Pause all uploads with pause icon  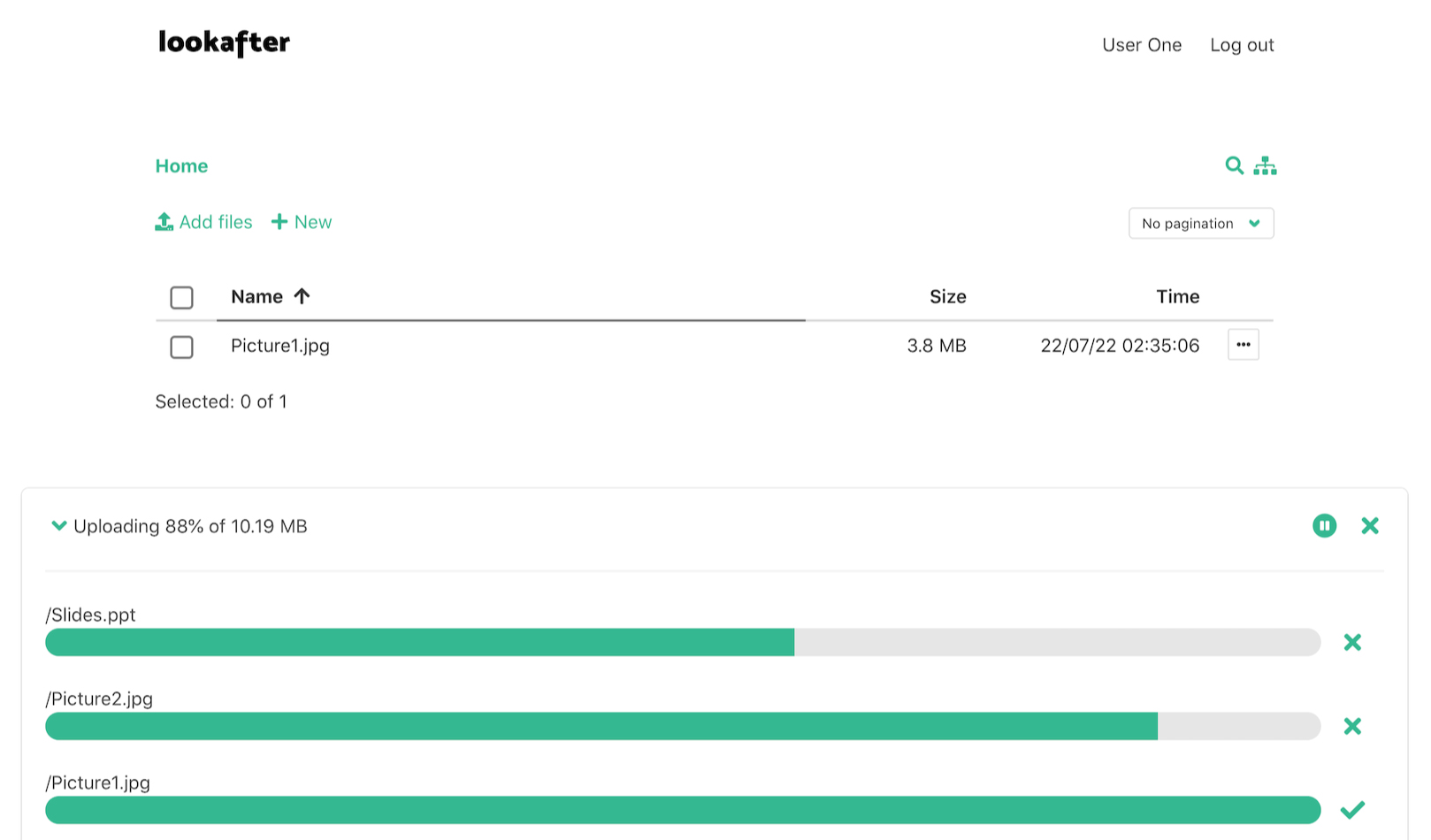tap(1324, 526)
